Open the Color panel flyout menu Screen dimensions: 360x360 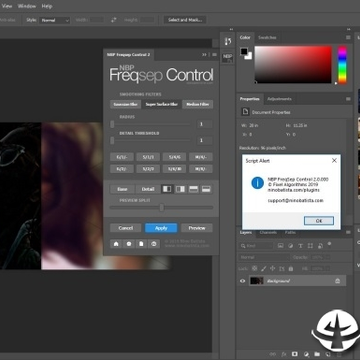click(x=348, y=38)
